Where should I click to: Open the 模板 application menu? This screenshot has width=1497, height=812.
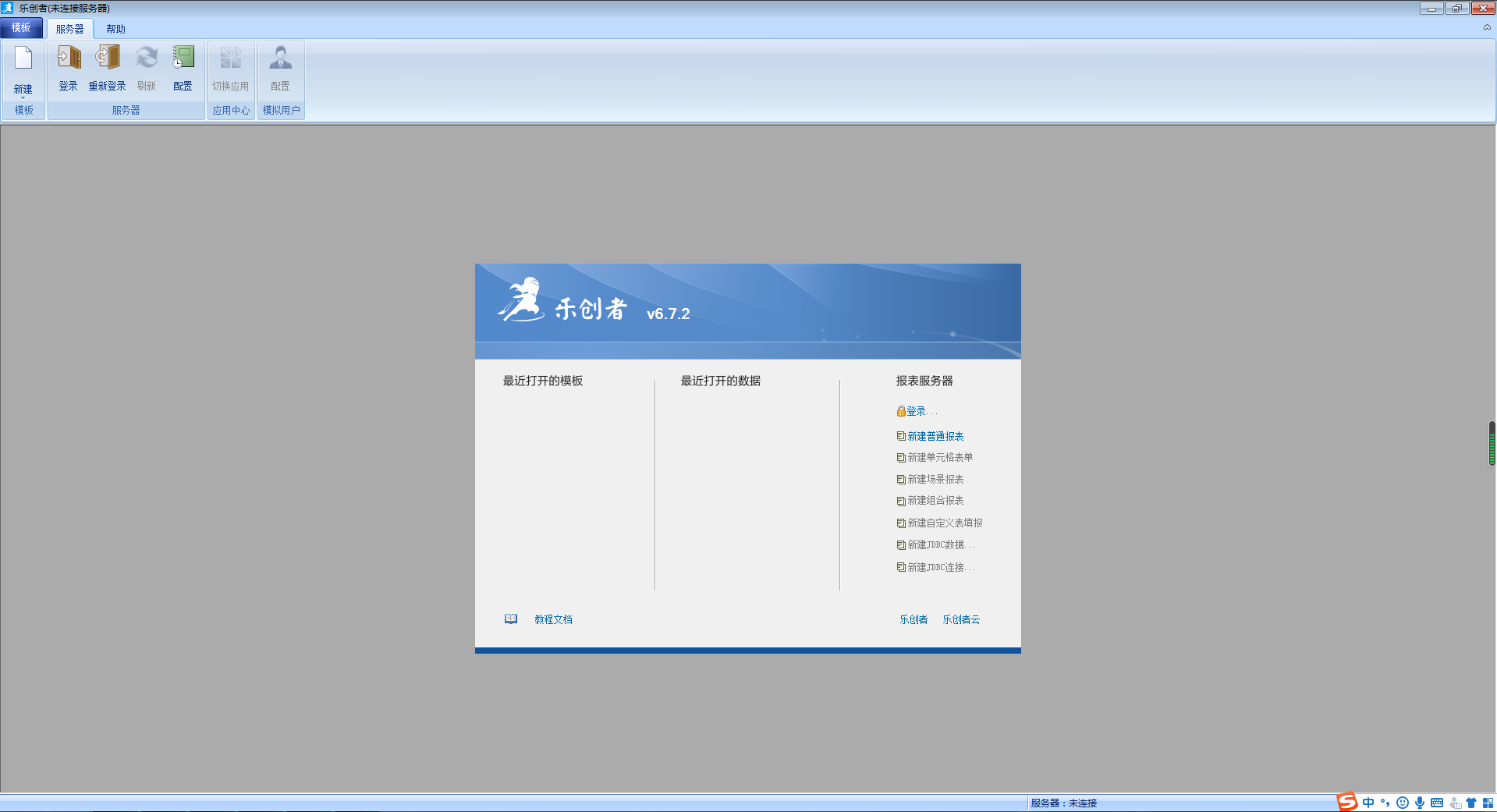click(x=21, y=28)
